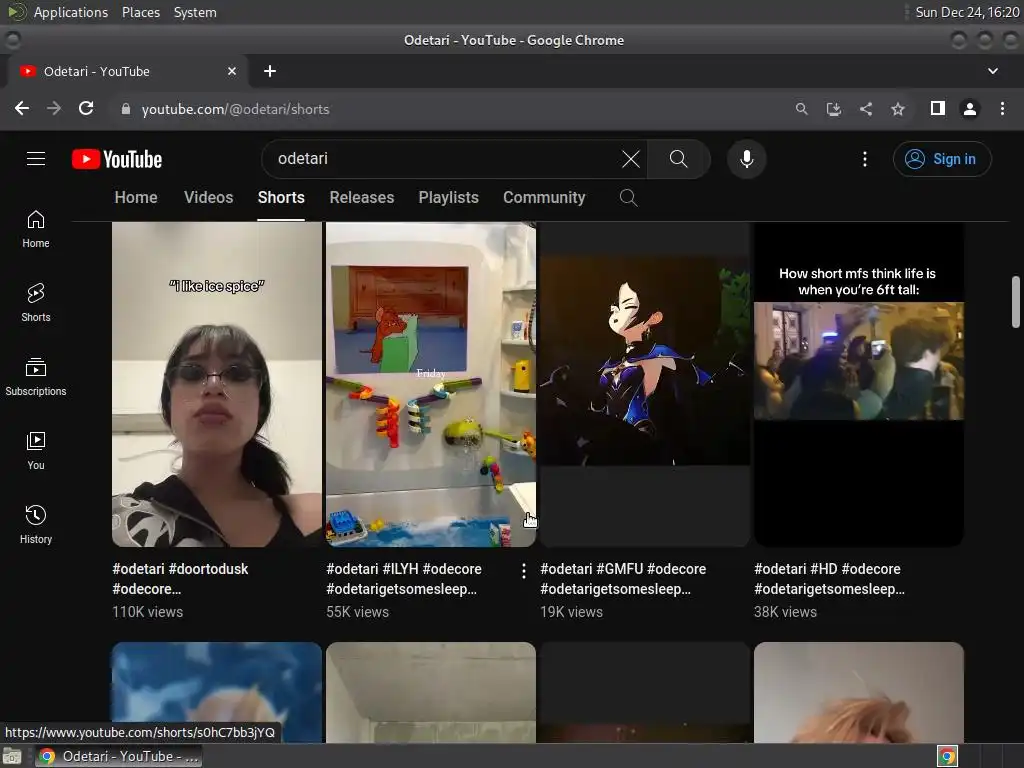
Task: Click the "38K views" text
Action: [x=785, y=612]
